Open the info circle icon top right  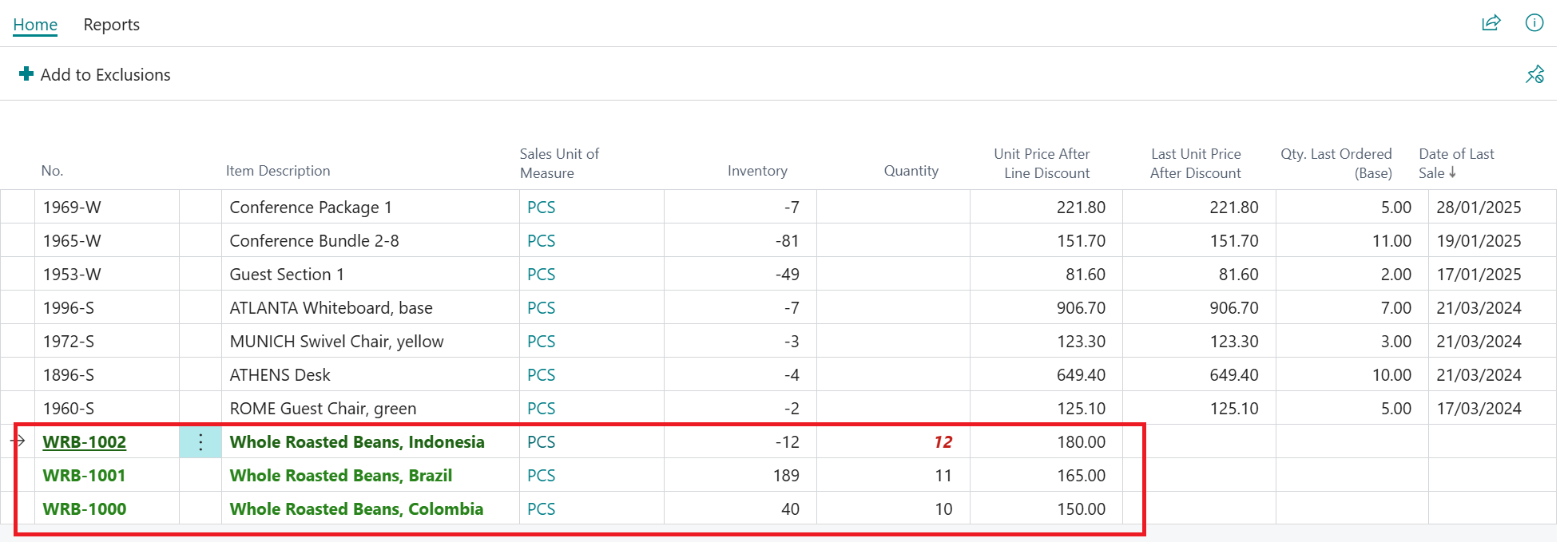(x=1534, y=23)
